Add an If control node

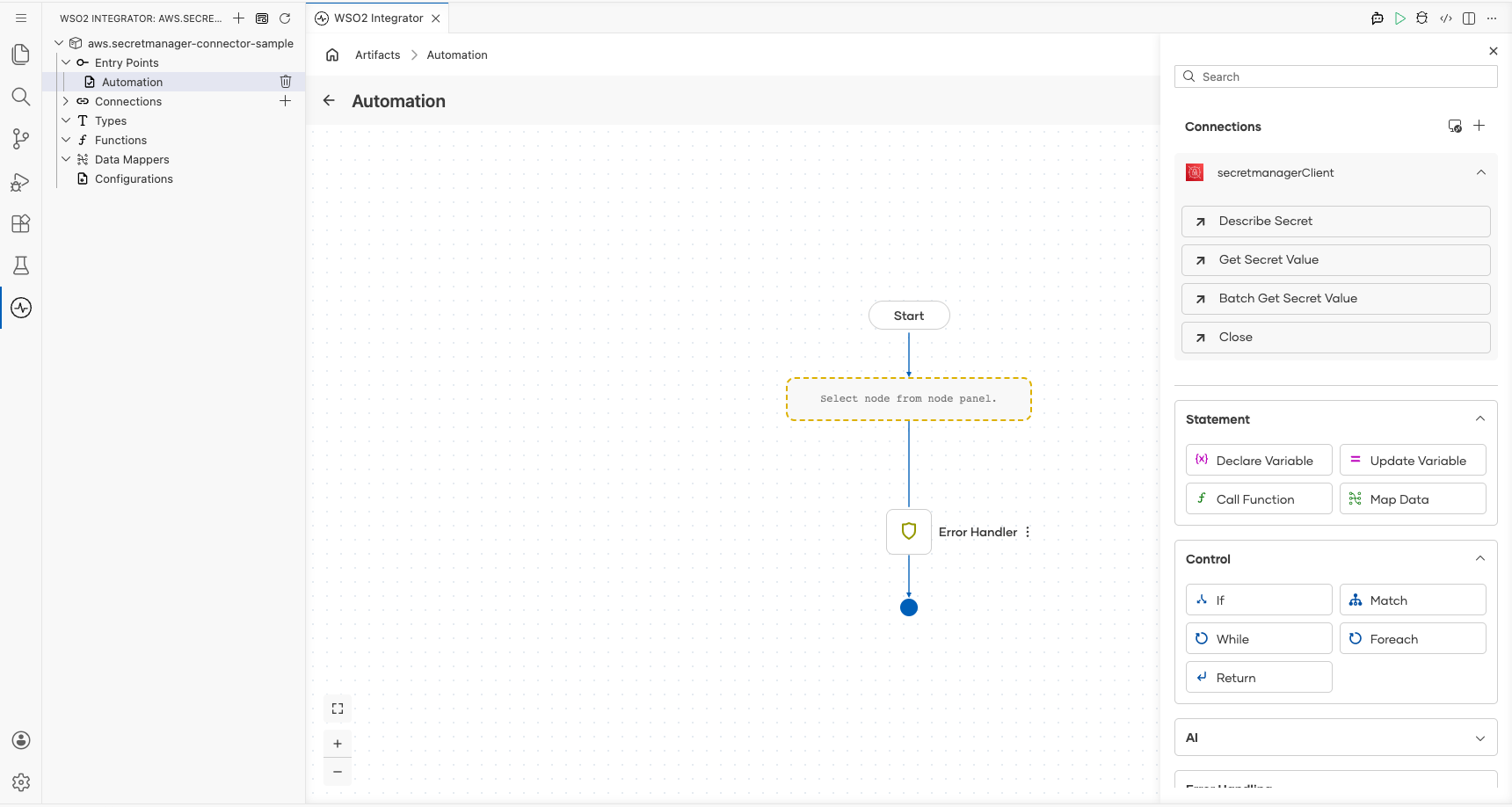[1259, 600]
